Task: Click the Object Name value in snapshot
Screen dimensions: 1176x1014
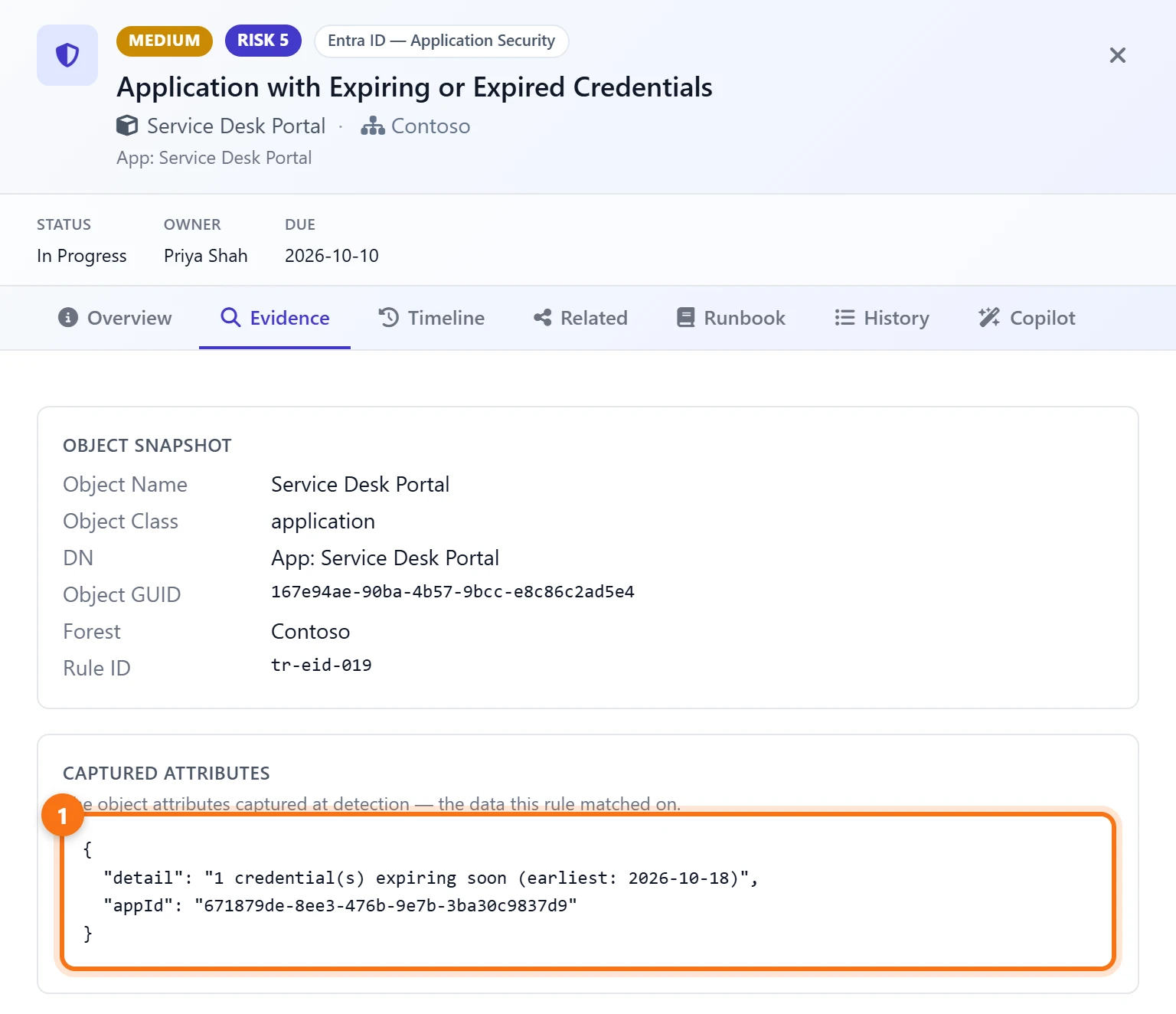Action: tap(361, 485)
